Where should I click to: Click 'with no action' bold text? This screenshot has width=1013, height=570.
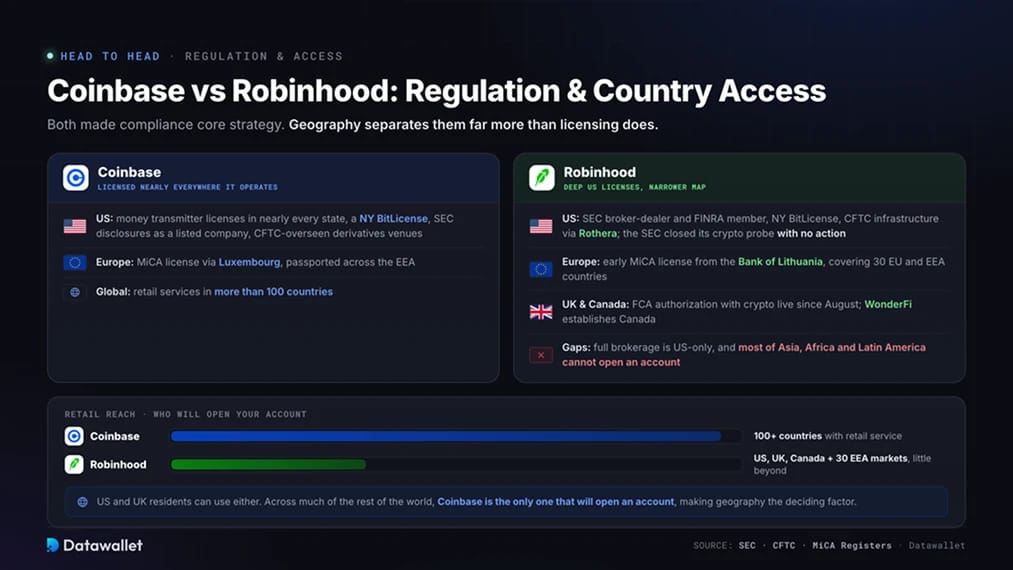[811, 233]
